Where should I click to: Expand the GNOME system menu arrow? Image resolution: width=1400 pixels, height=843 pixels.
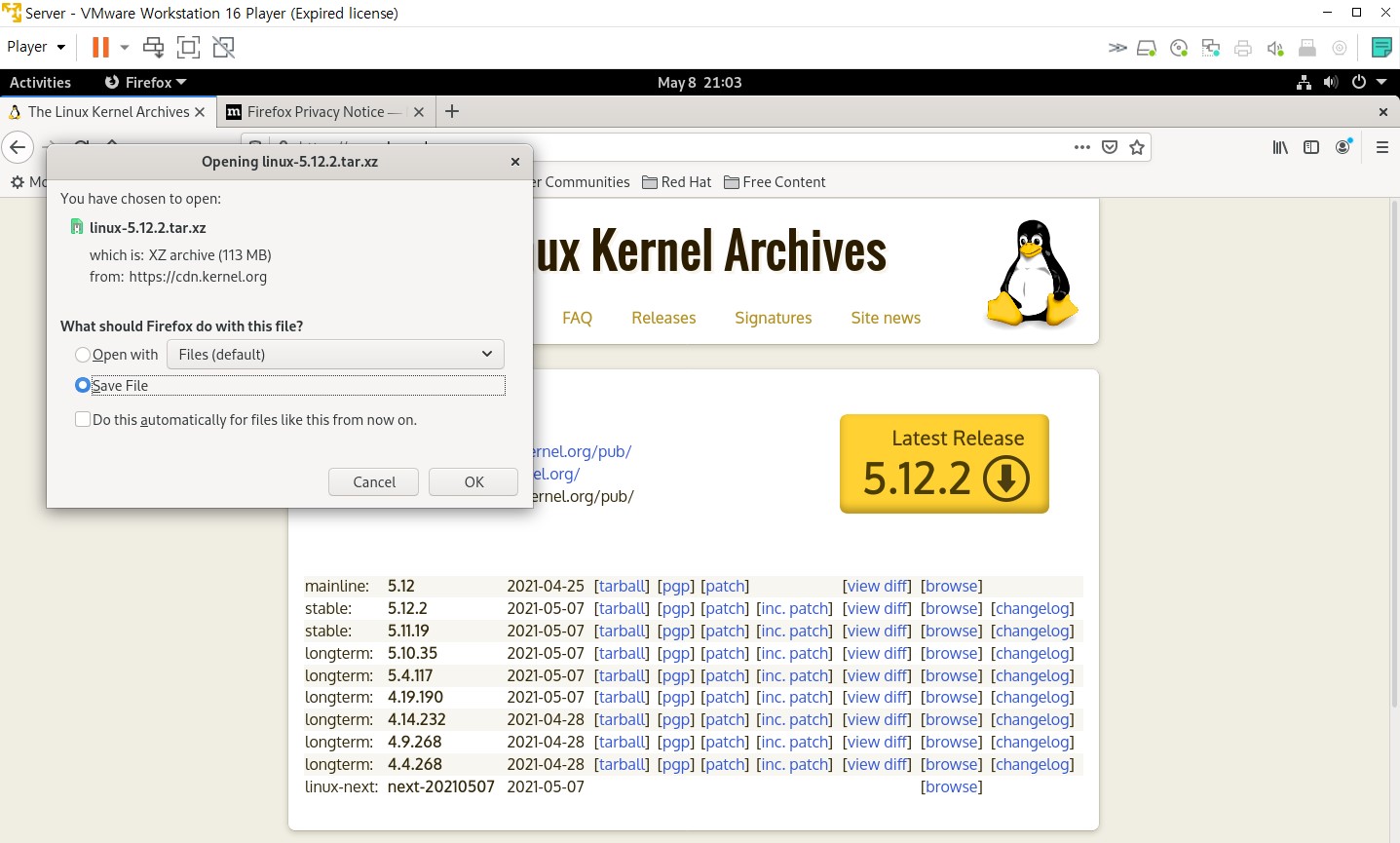click(1381, 83)
